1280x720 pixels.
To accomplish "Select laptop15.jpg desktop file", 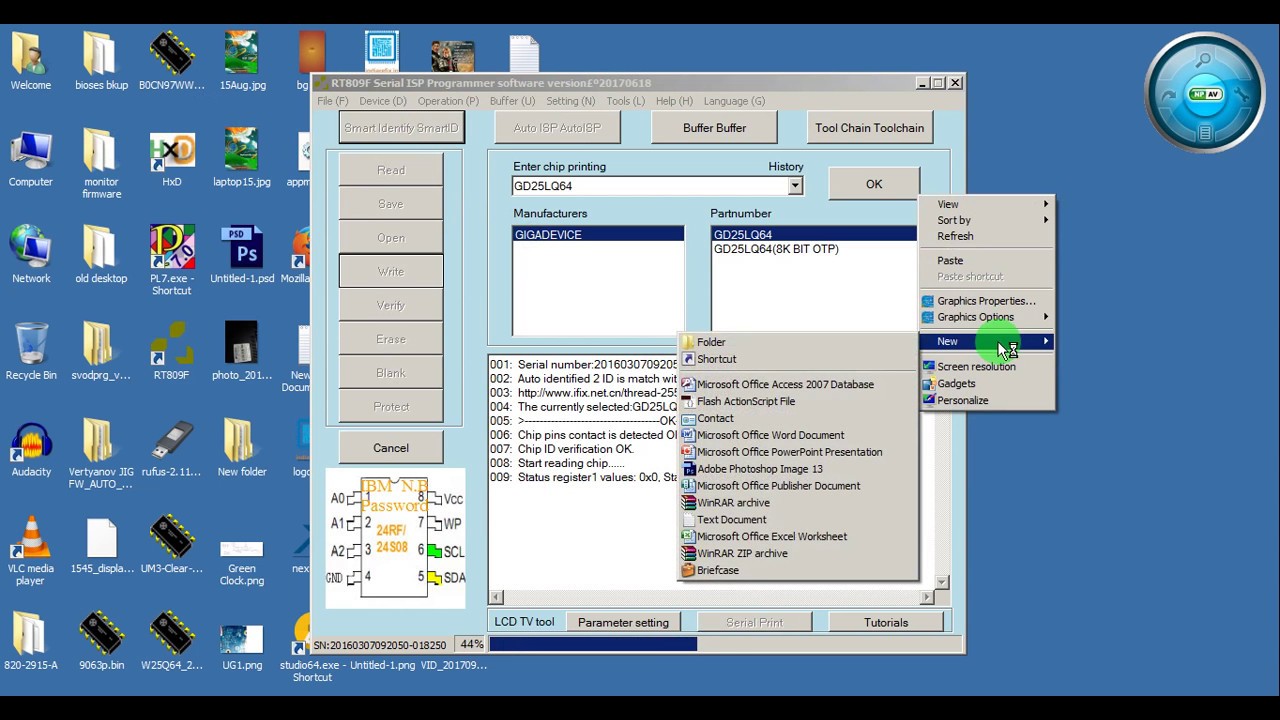I will (x=242, y=157).
